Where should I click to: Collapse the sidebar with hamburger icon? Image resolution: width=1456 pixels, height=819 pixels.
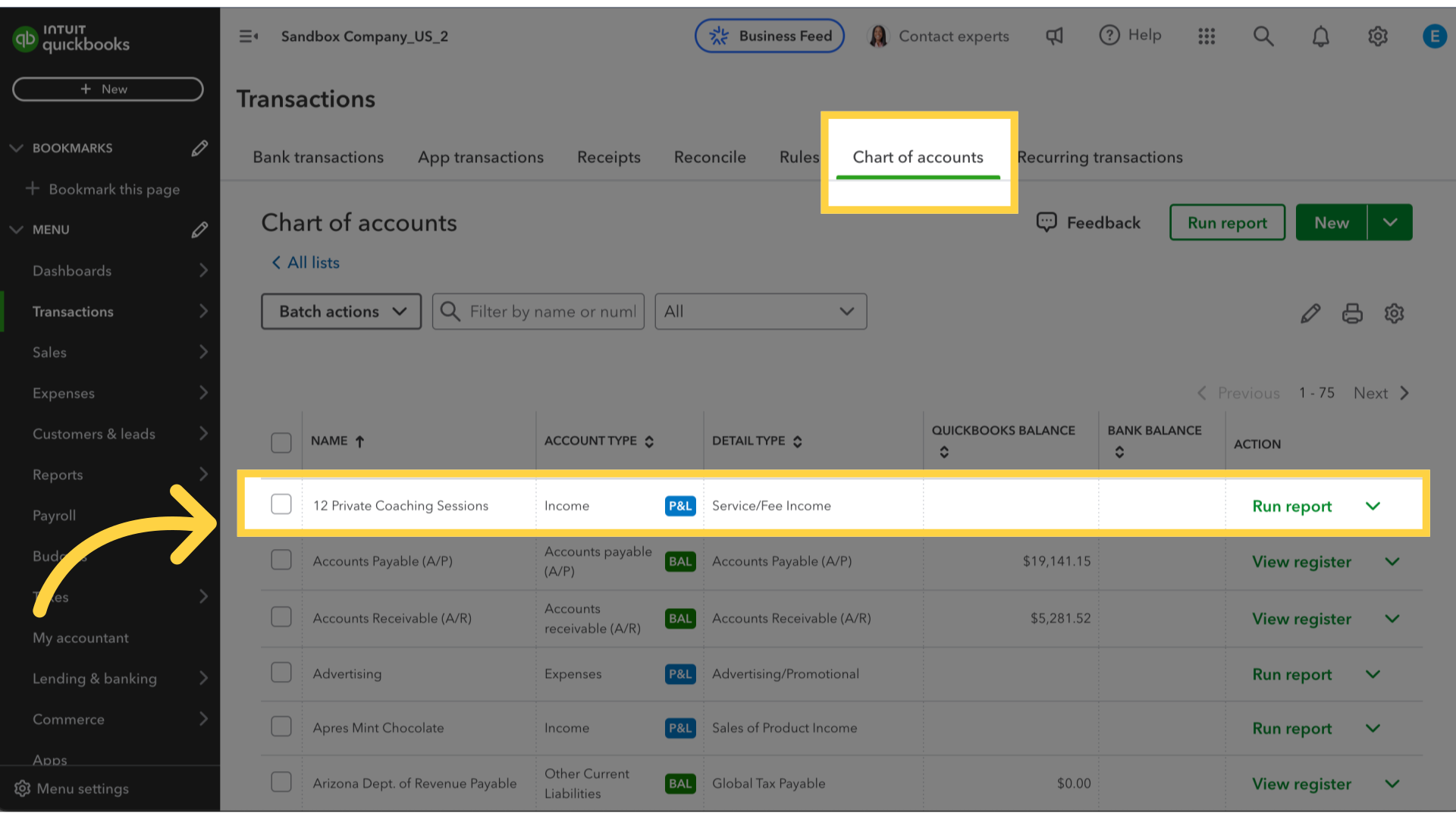click(249, 36)
